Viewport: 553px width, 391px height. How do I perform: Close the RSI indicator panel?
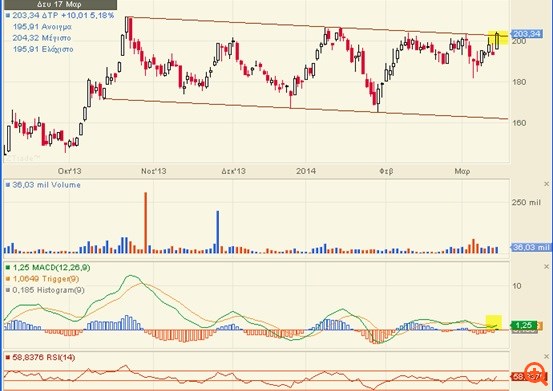(x=546, y=356)
